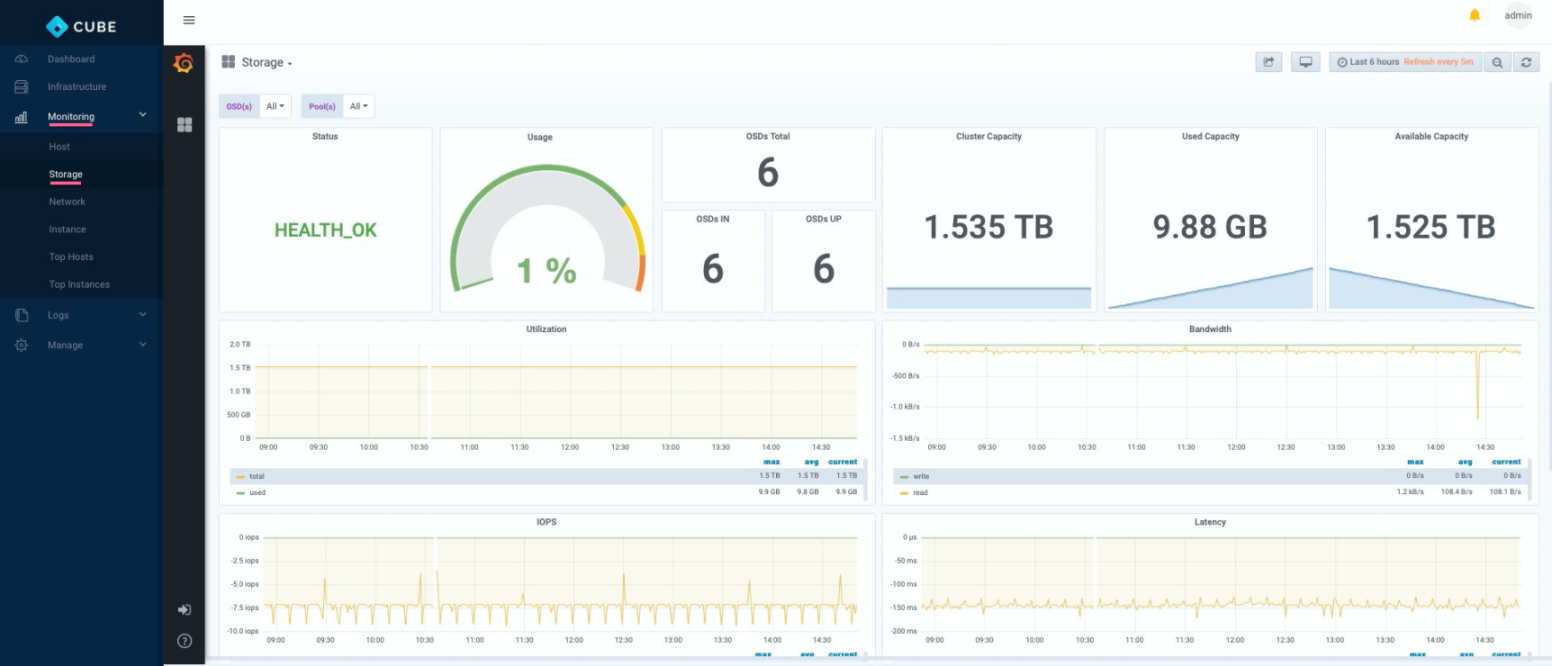
Task: Open the Pool(s) All dropdown
Action: click(359, 106)
